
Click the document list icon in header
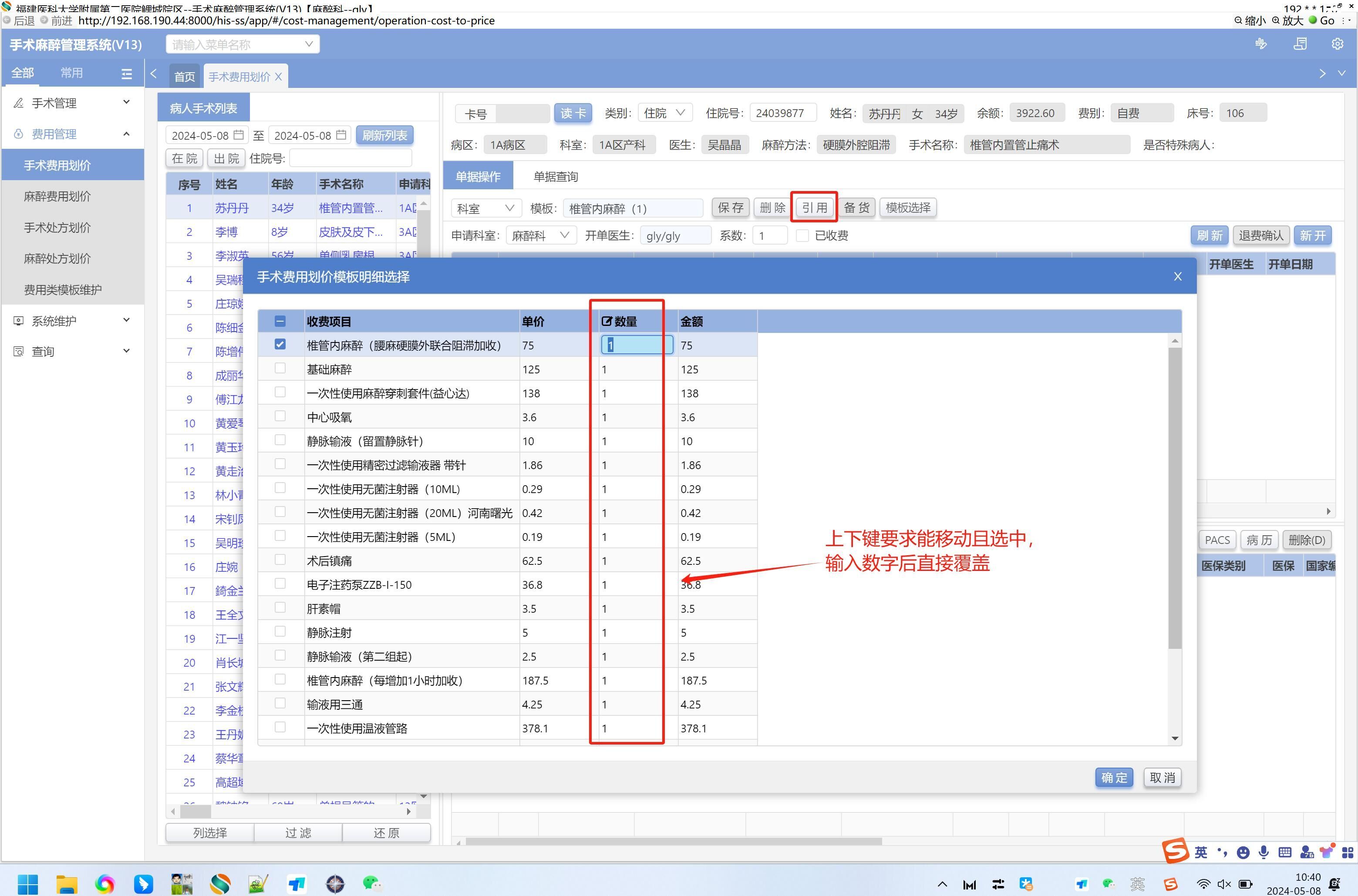(1300, 44)
